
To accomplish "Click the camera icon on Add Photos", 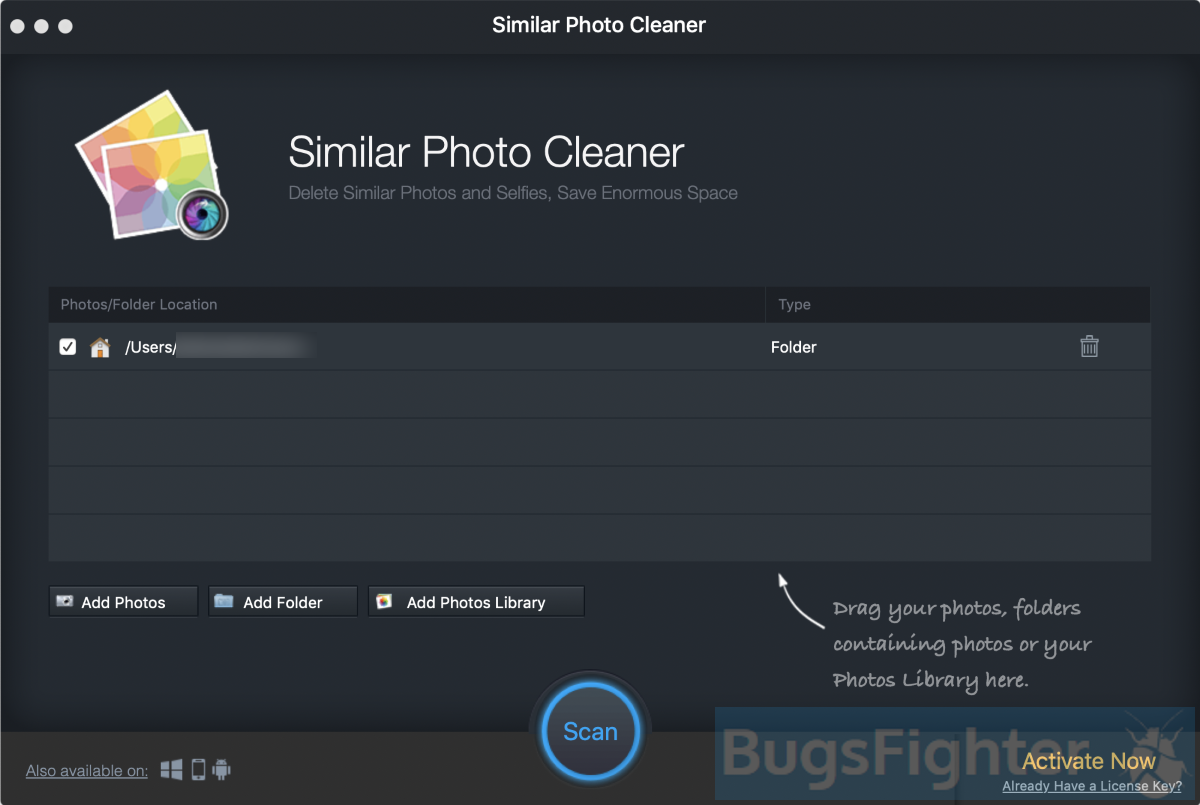I will [65, 602].
